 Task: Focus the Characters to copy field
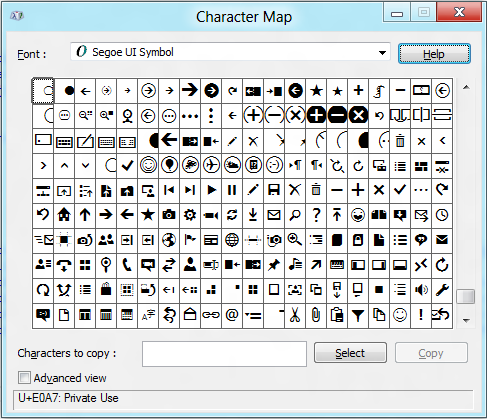224,354
